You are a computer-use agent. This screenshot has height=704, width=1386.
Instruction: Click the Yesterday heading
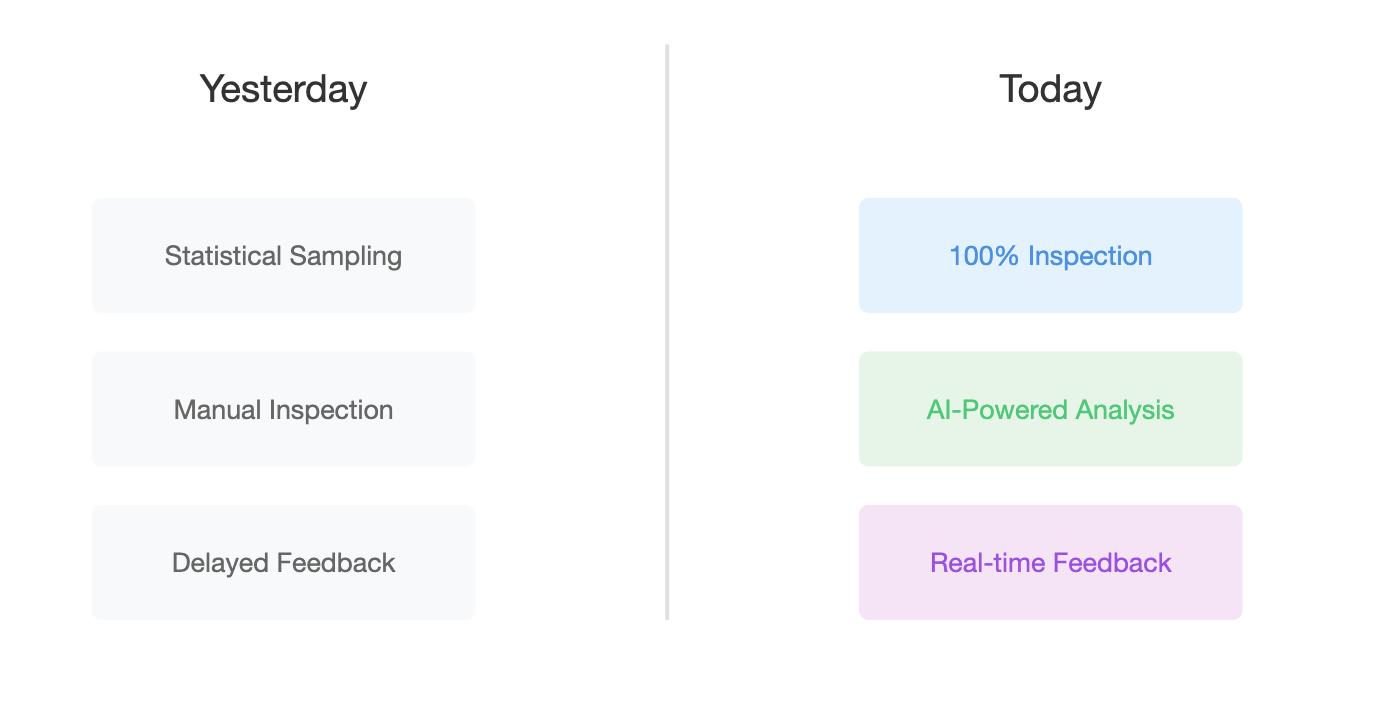pyautogui.click(x=283, y=89)
